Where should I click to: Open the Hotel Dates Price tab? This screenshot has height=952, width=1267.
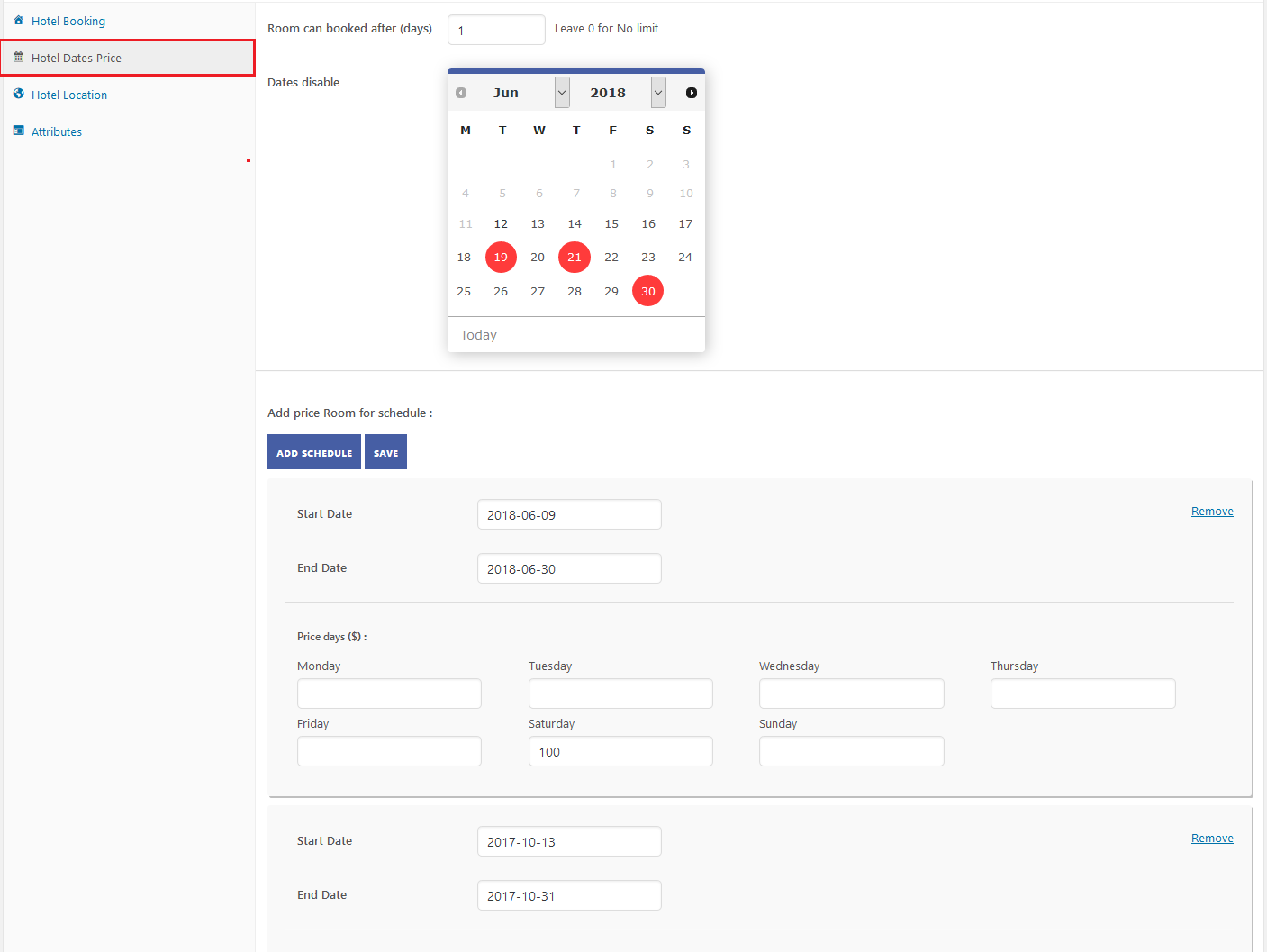[x=129, y=58]
